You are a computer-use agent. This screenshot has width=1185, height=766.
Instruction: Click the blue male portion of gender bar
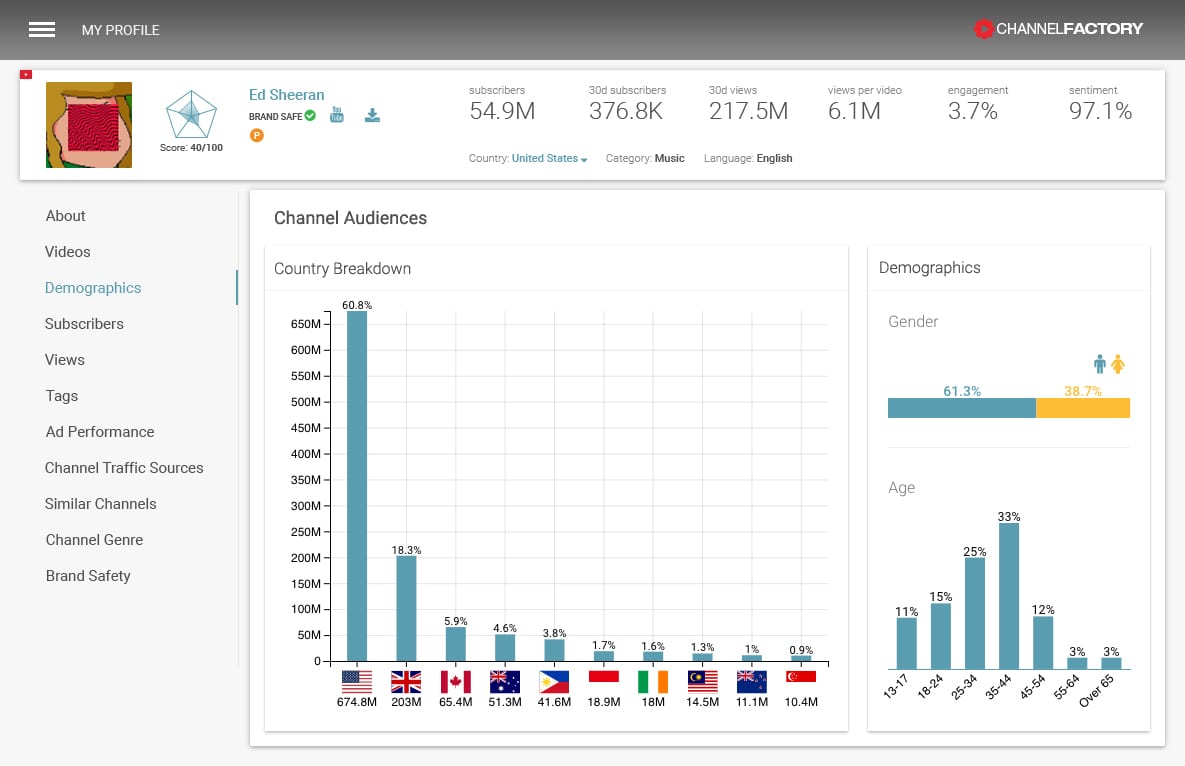point(961,408)
